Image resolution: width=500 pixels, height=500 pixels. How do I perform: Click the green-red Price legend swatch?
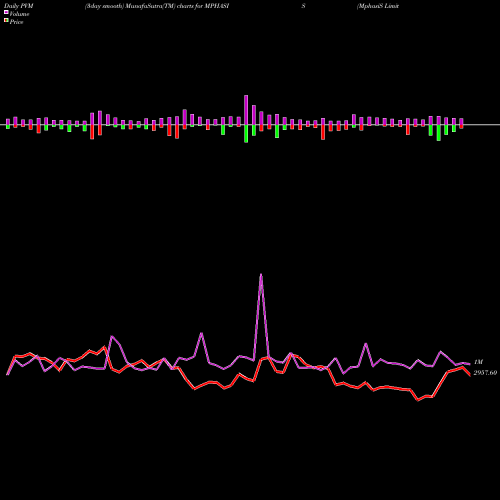pos(6,21)
